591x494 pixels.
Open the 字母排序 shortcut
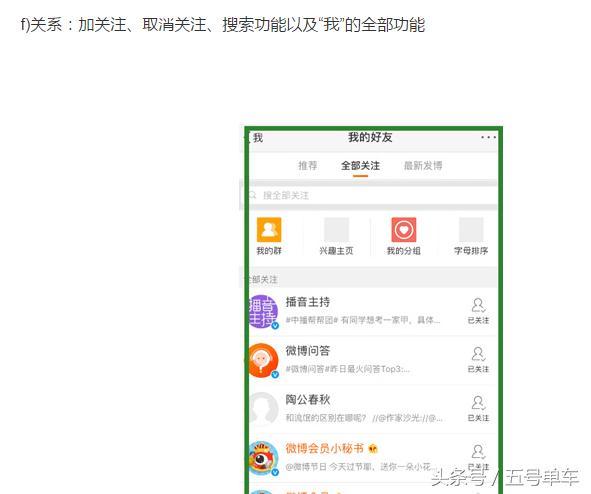tap(471, 237)
